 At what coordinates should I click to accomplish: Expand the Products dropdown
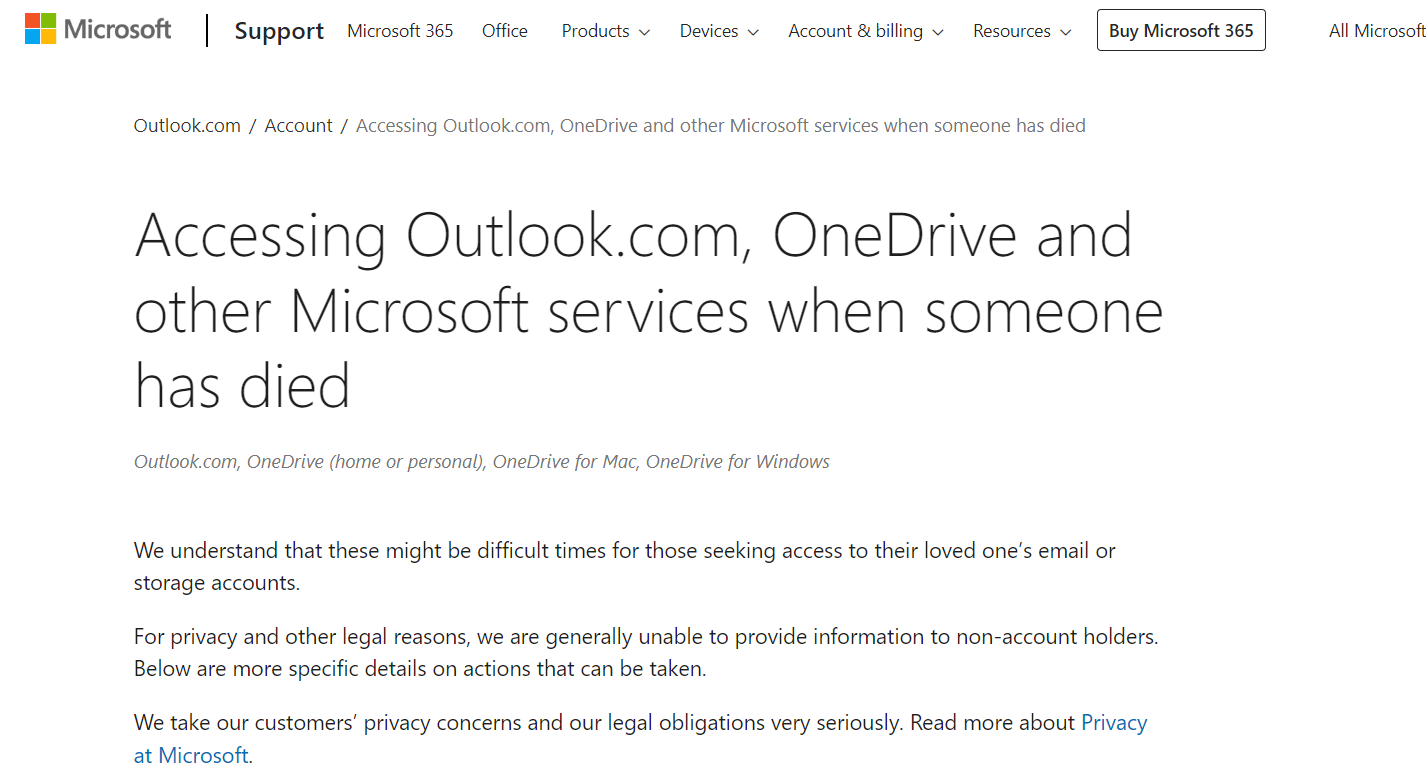[606, 31]
